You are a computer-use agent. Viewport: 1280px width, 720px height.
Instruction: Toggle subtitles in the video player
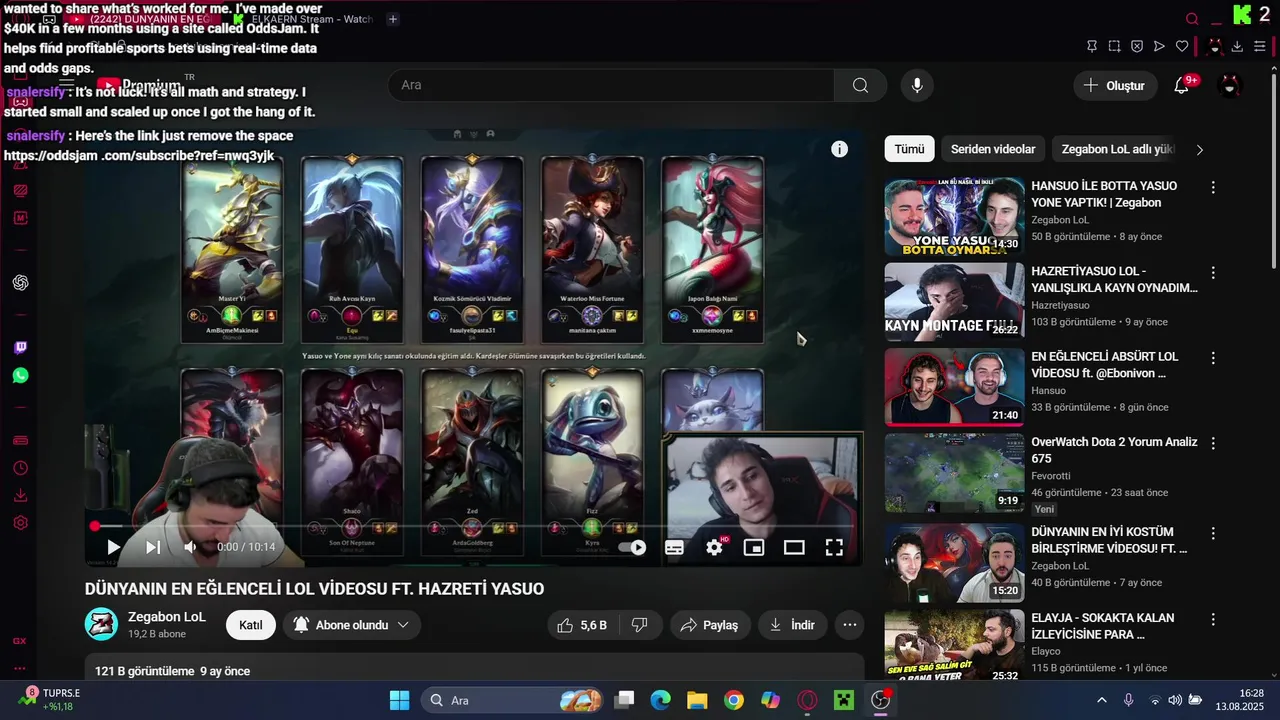(674, 547)
